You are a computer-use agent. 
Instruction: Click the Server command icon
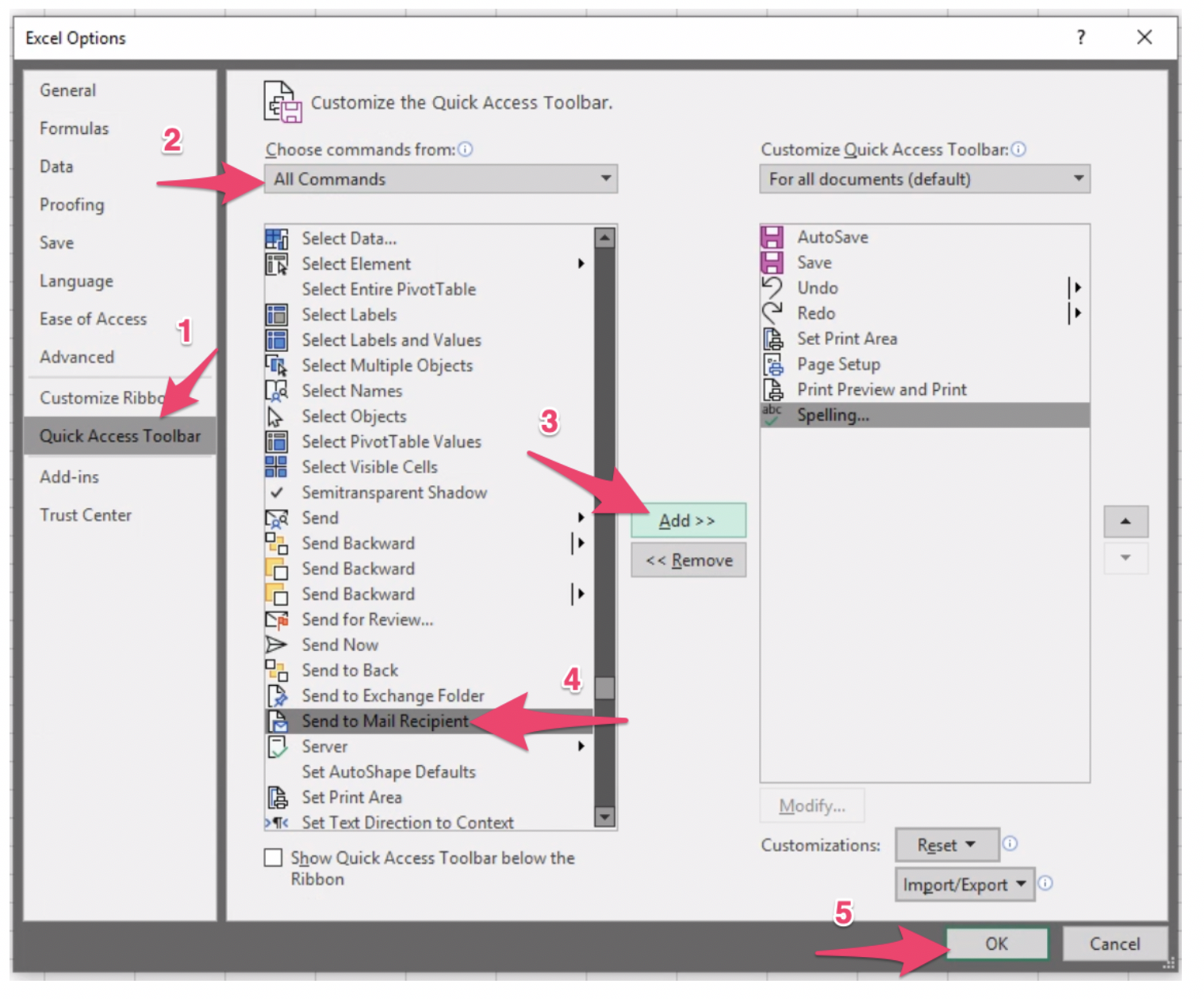tap(276, 747)
